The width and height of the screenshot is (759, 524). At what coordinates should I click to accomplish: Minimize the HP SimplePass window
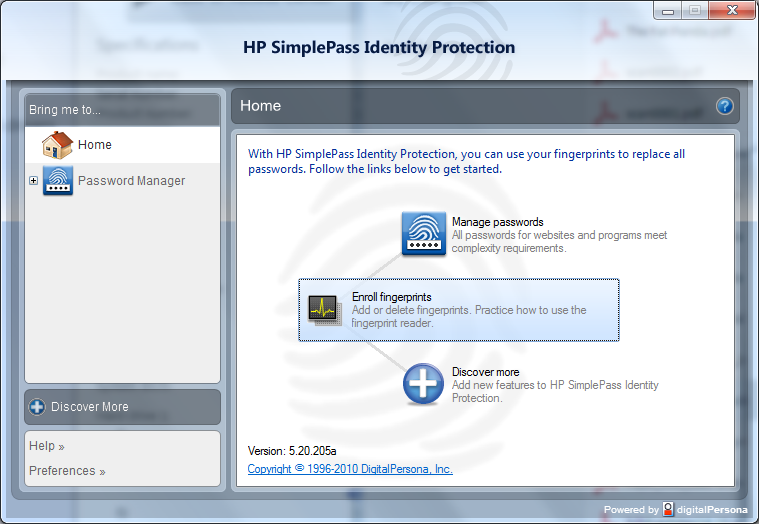tap(668, 10)
